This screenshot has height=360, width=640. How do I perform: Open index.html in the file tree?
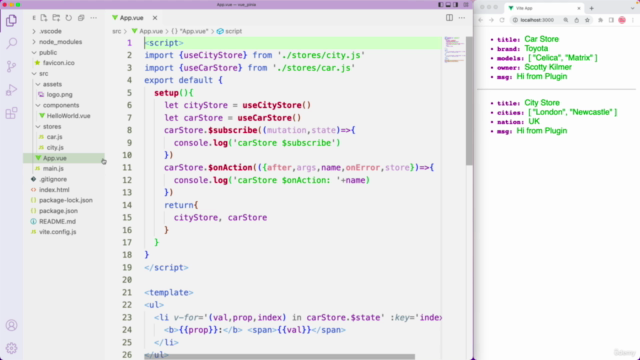[54, 190]
